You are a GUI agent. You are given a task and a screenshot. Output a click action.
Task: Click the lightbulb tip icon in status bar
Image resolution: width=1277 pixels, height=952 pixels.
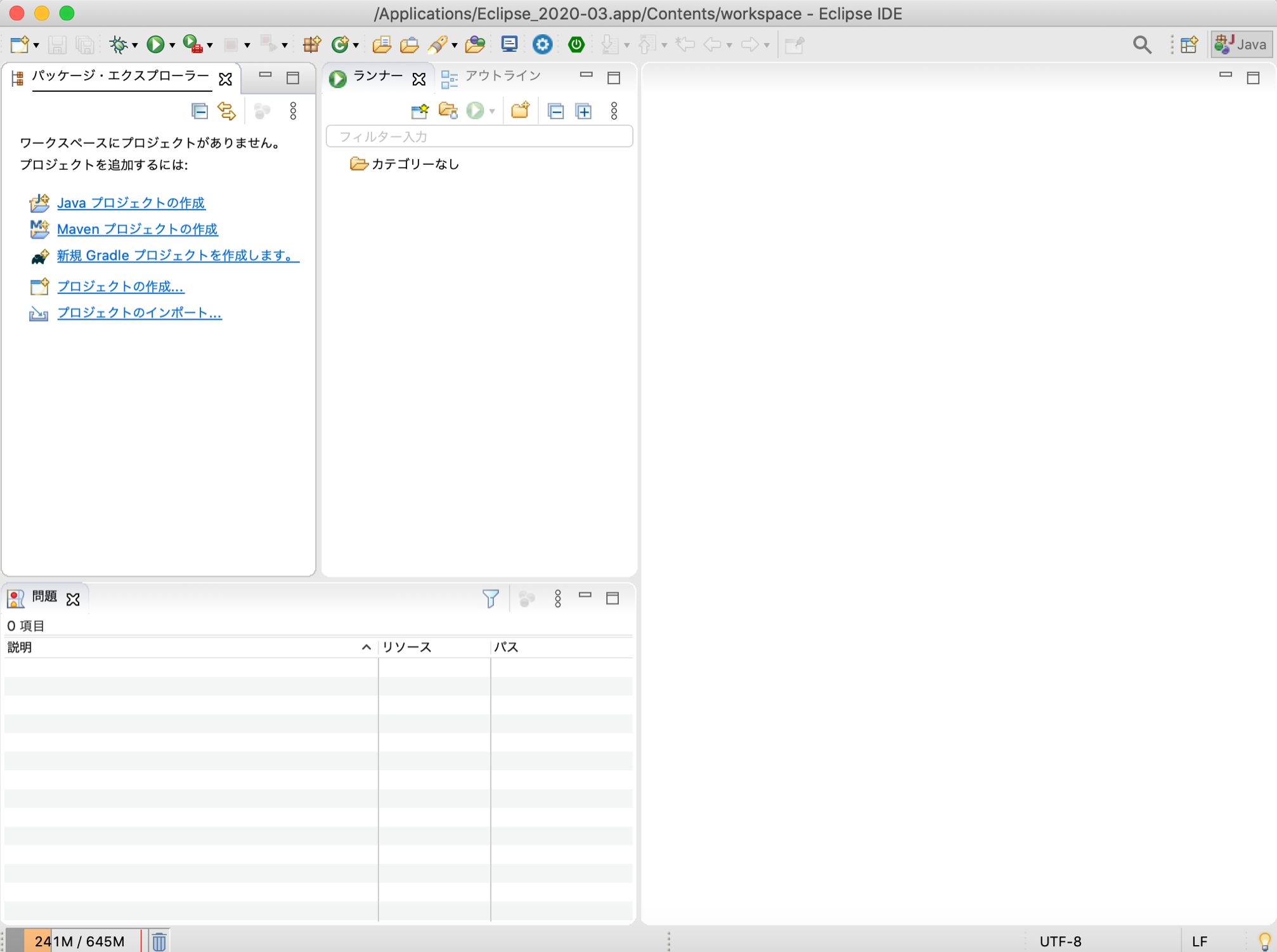point(1264,941)
